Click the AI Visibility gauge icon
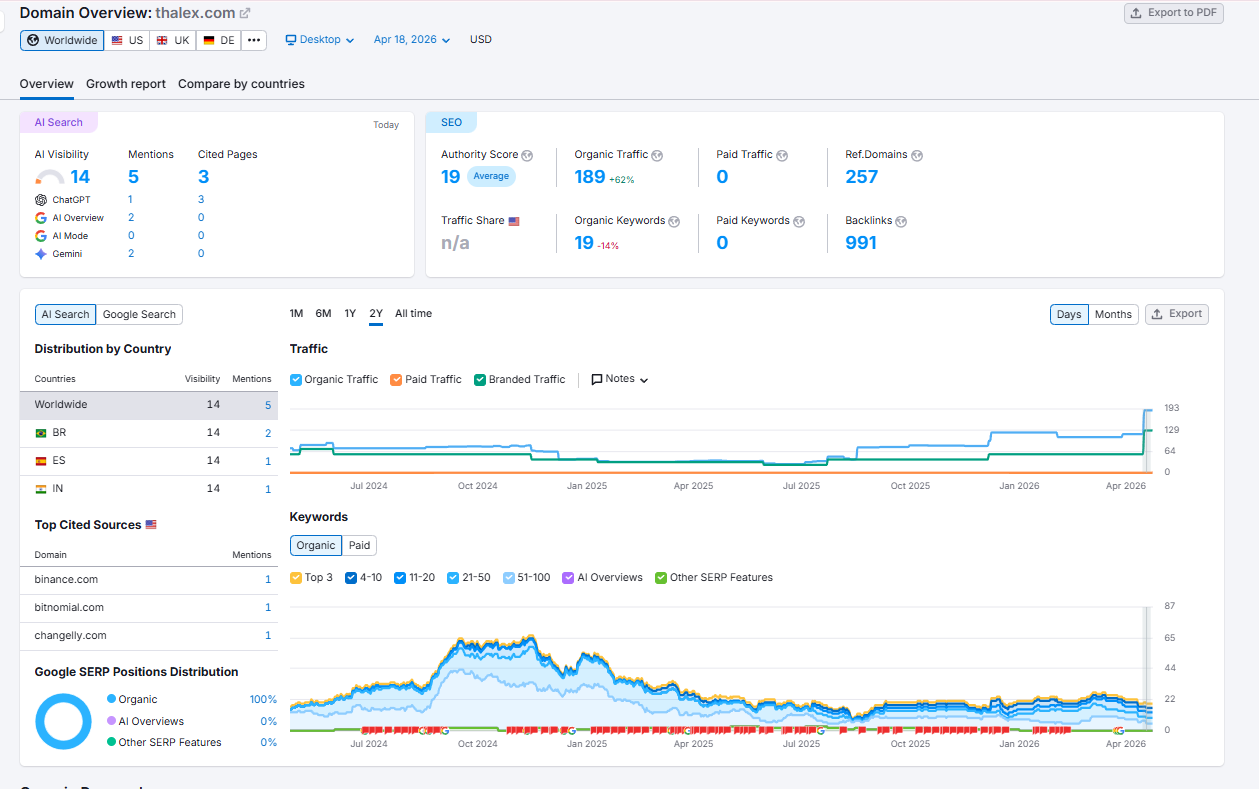The width and height of the screenshot is (1259, 789). click(50, 178)
